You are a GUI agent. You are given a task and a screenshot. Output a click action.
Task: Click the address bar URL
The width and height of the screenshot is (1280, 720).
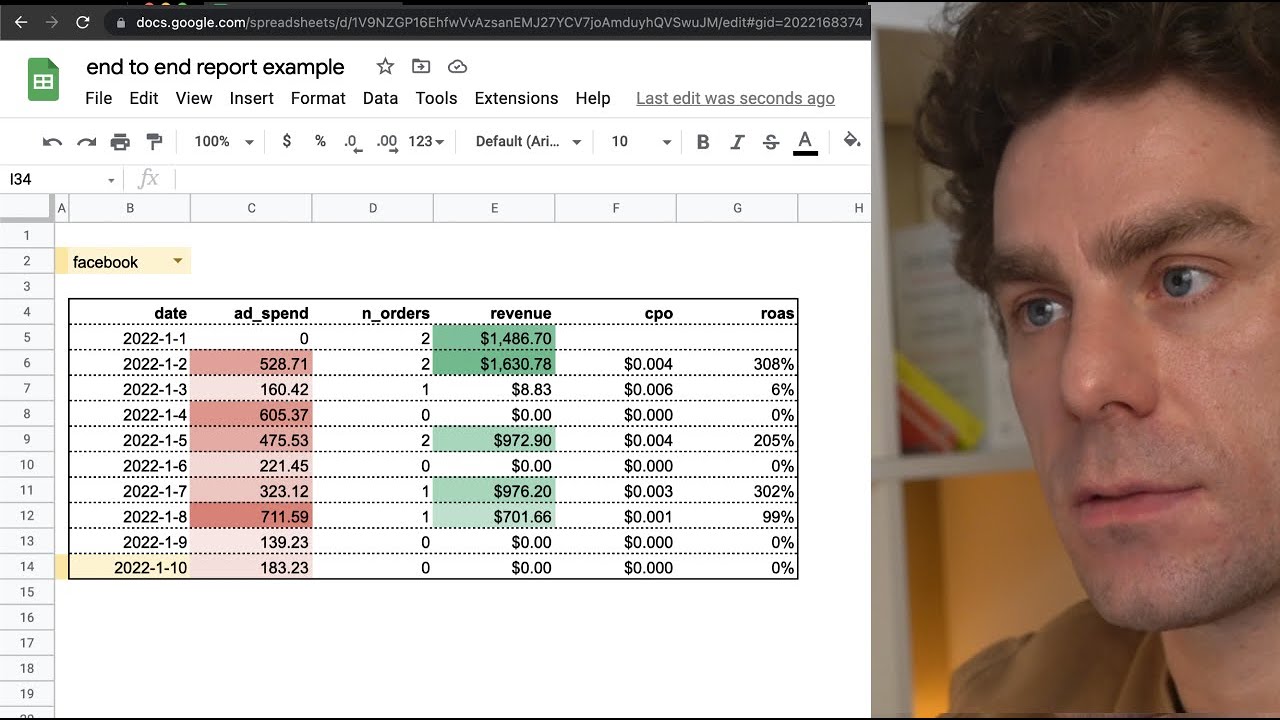tap(499, 21)
